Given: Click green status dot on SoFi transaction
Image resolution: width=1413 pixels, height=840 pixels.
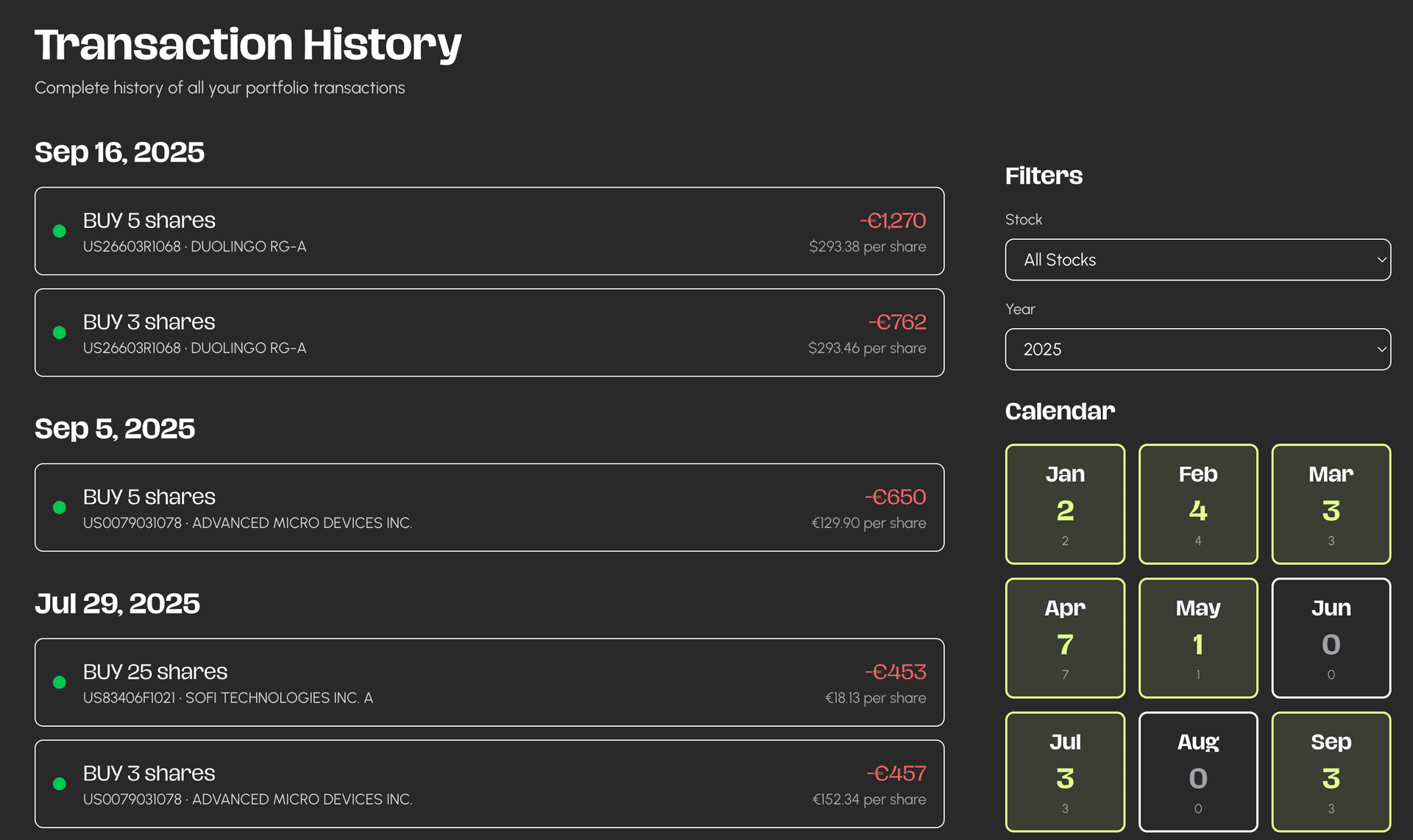Looking at the screenshot, I should (x=60, y=683).
